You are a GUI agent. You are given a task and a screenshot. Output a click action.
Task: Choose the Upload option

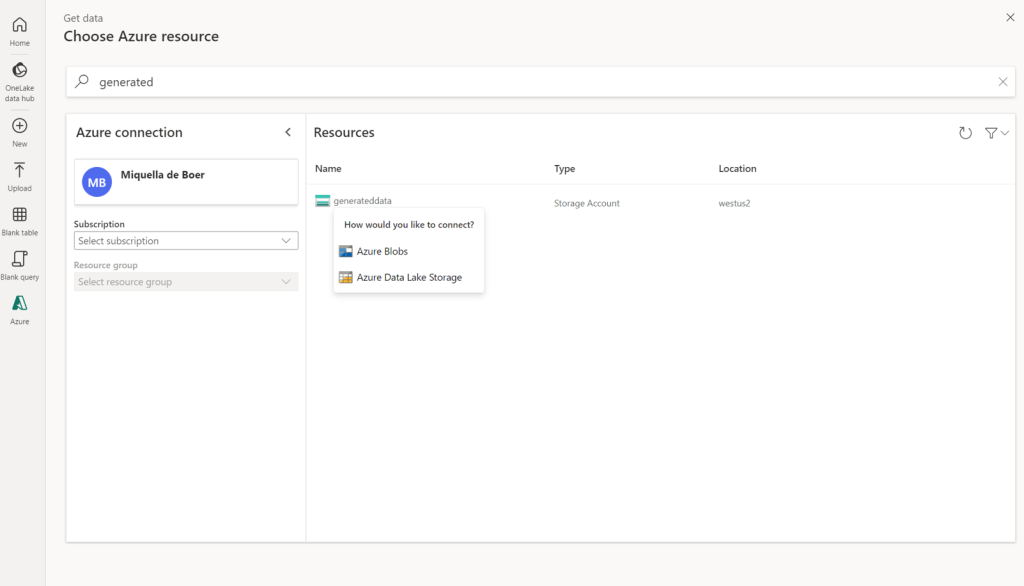click(20, 177)
